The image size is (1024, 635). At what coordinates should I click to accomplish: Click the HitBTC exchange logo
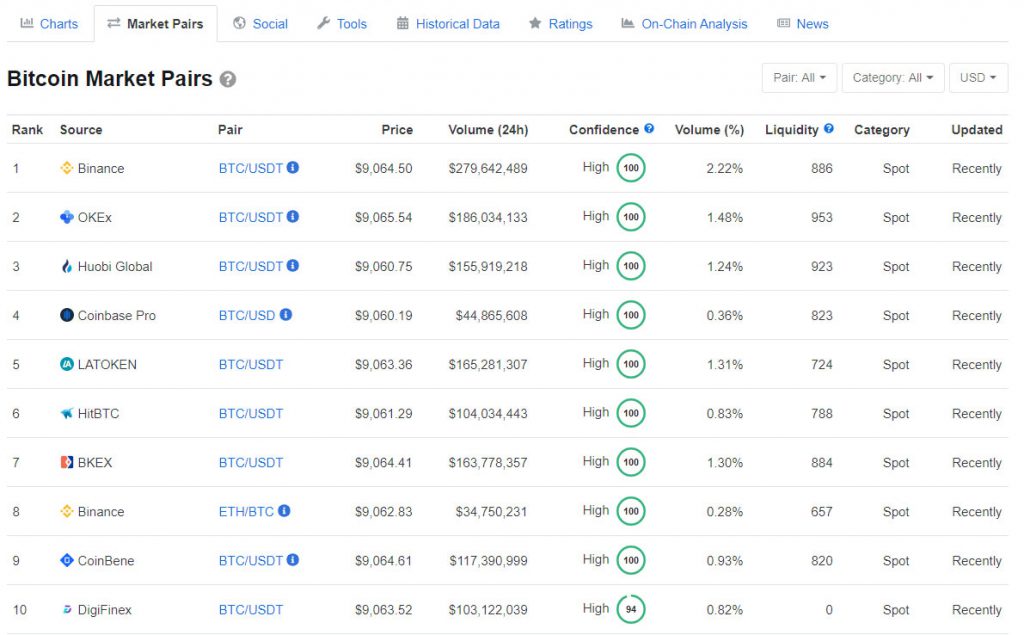tap(66, 413)
